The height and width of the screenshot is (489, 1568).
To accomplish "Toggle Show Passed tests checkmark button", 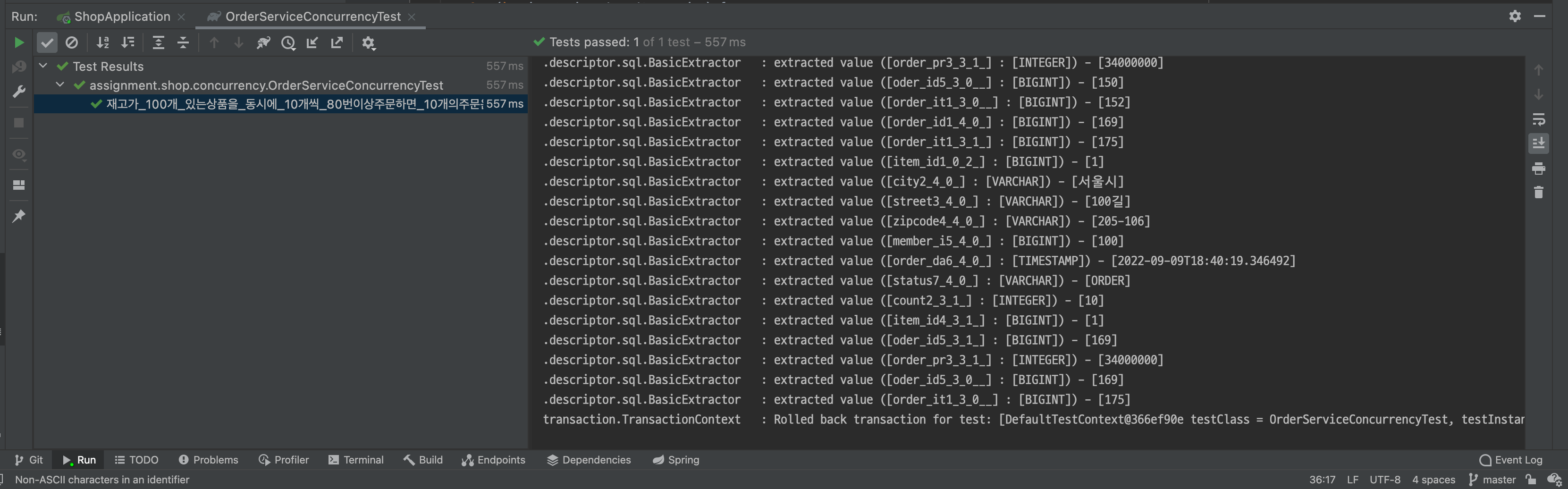I will tap(47, 42).
